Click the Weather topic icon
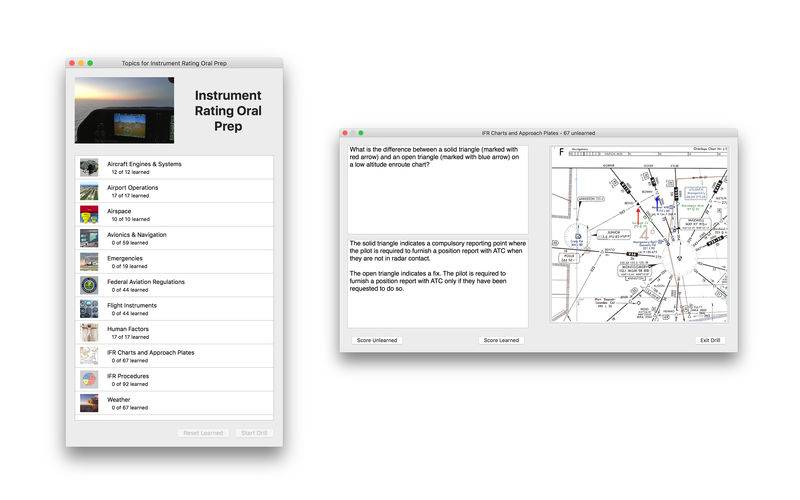The width and height of the screenshot is (800, 500). (89, 403)
